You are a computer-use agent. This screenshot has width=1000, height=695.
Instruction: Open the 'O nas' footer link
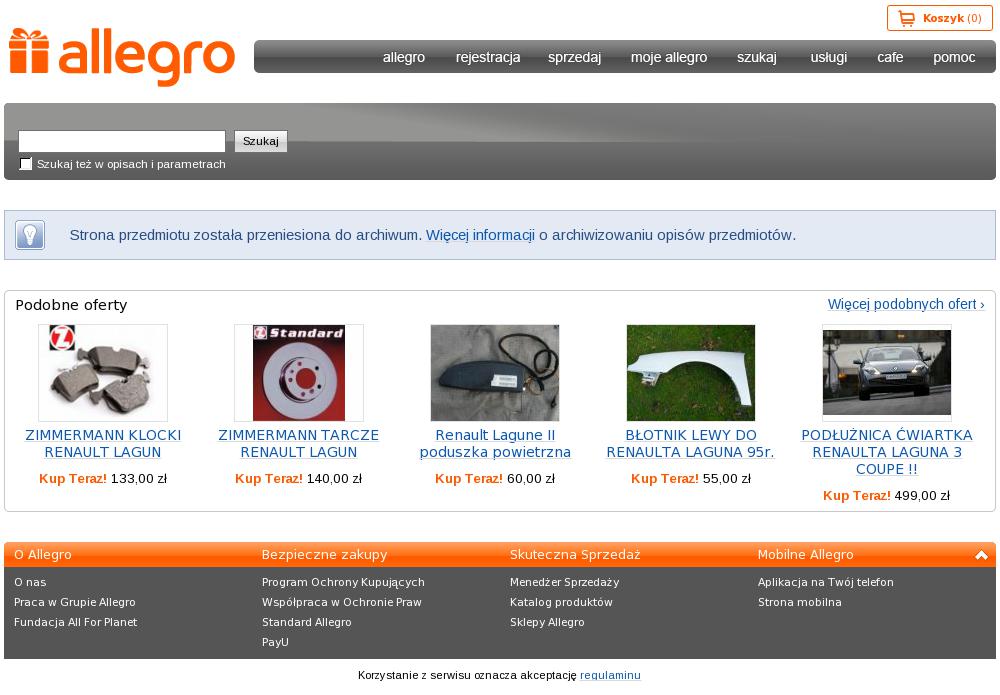pyautogui.click(x=30, y=582)
